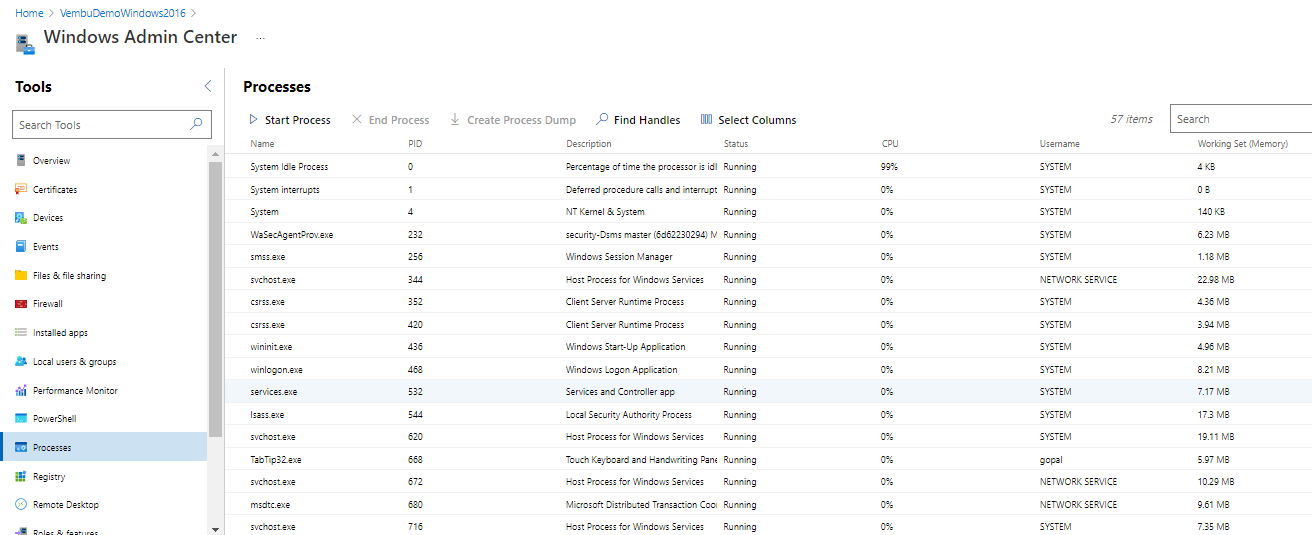Click the PowerShell icon in Tools list

(x=21, y=419)
